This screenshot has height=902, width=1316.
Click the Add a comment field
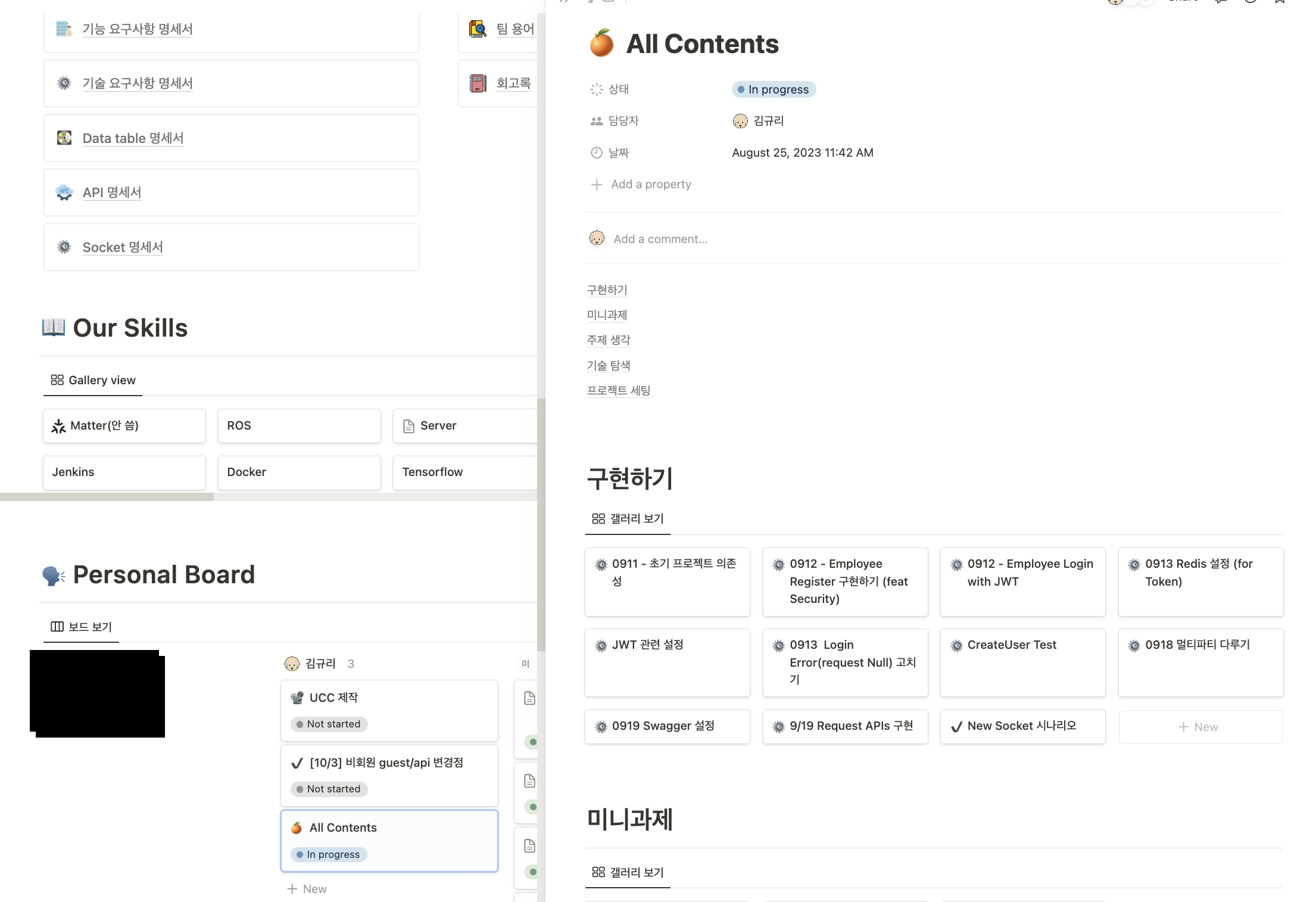pos(660,239)
